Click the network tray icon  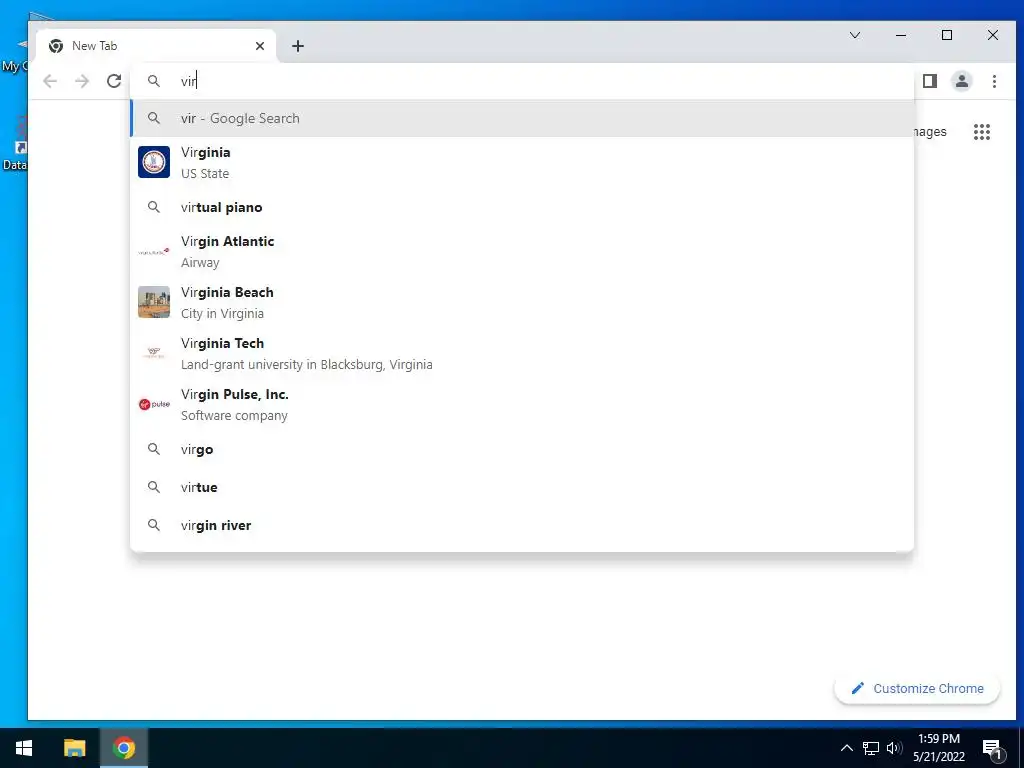pyautogui.click(x=871, y=748)
